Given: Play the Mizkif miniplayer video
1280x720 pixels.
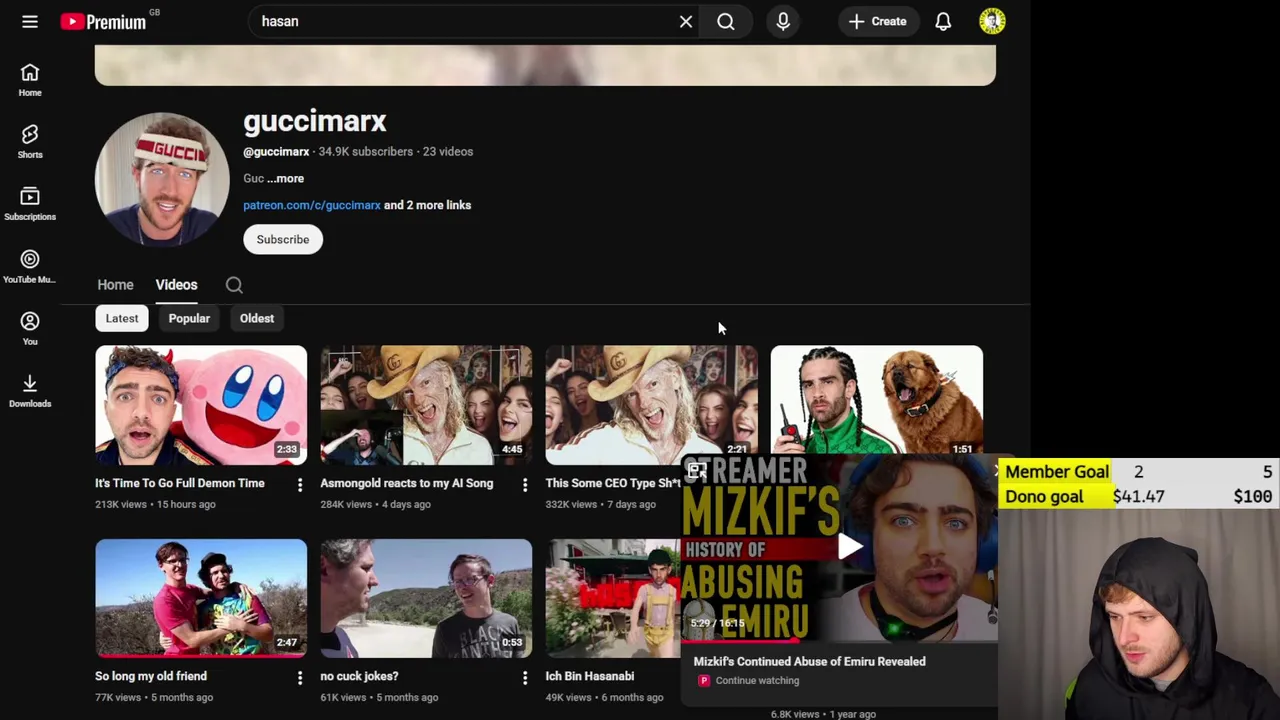Looking at the screenshot, I should pyautogui.click(x=850, y=546).
